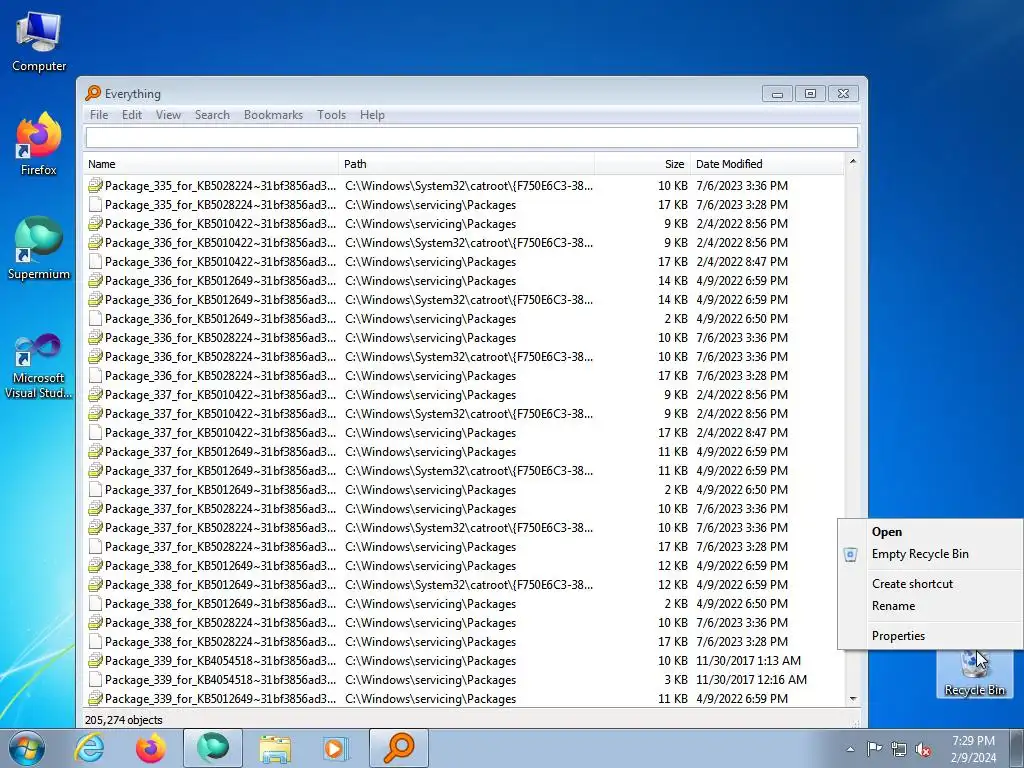Click the Everything search taskbar button
The height and width of the screenshot is (768, 1024).
coord(399,748)
